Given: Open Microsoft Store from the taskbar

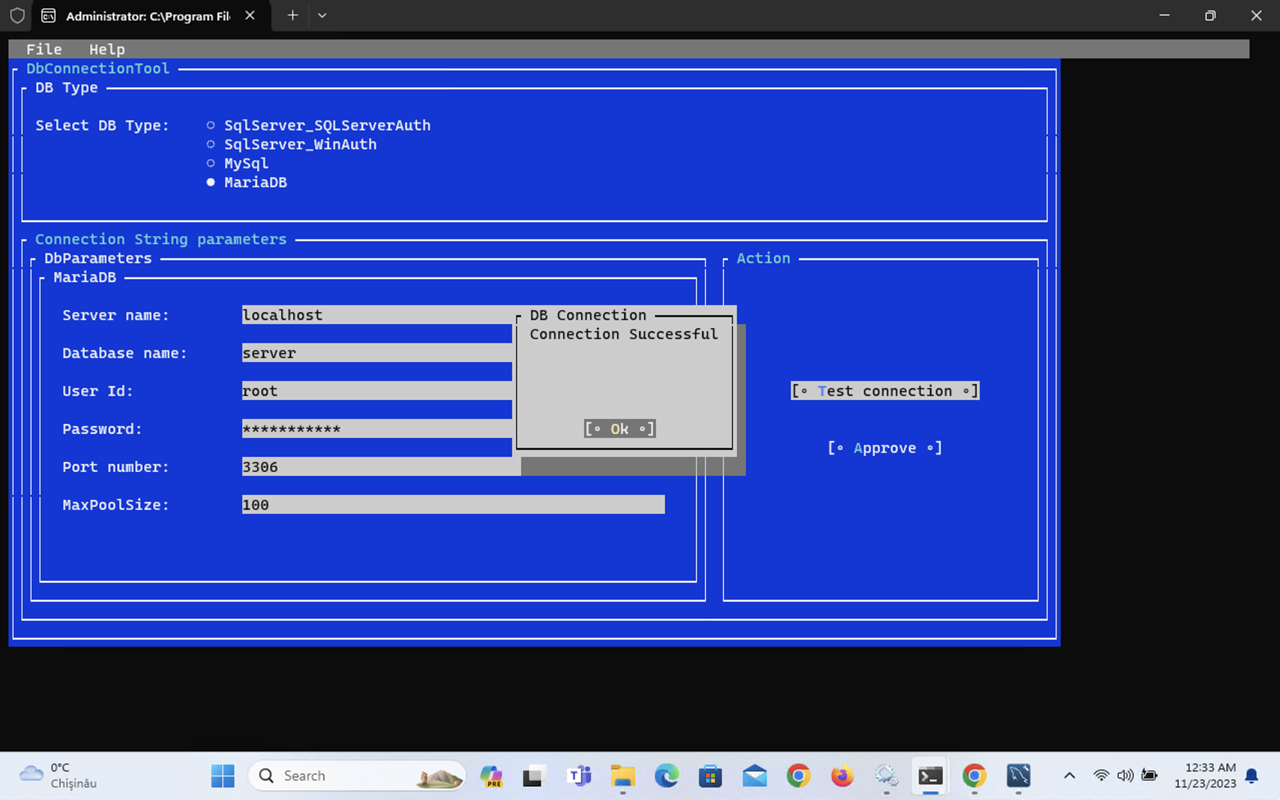Looking at the screenshot, I should tap(710, 776).
